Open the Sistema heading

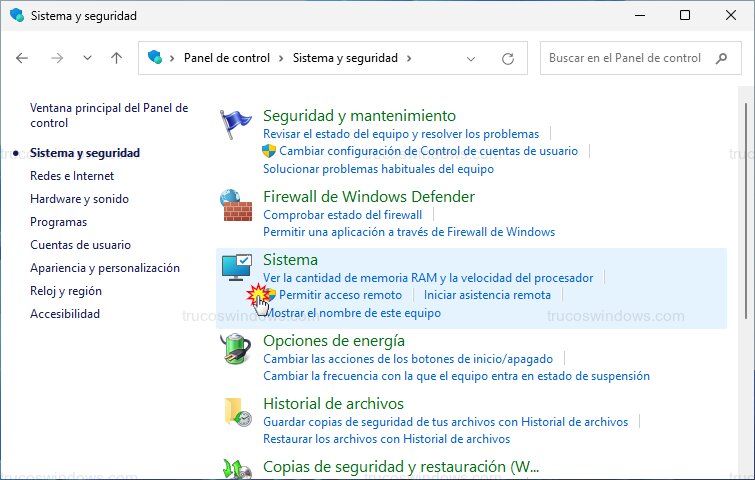click(x=290, y=259)
